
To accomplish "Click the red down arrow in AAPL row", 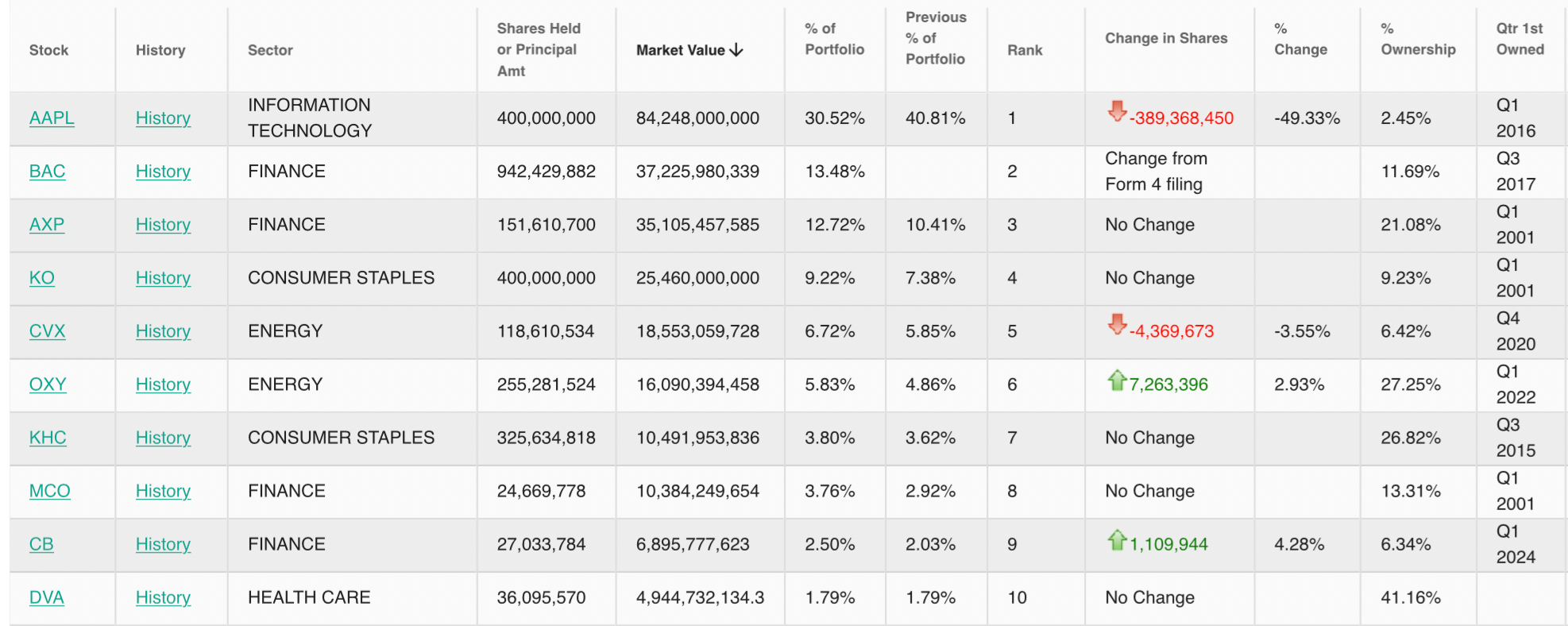I will (x=1117, y=111).
